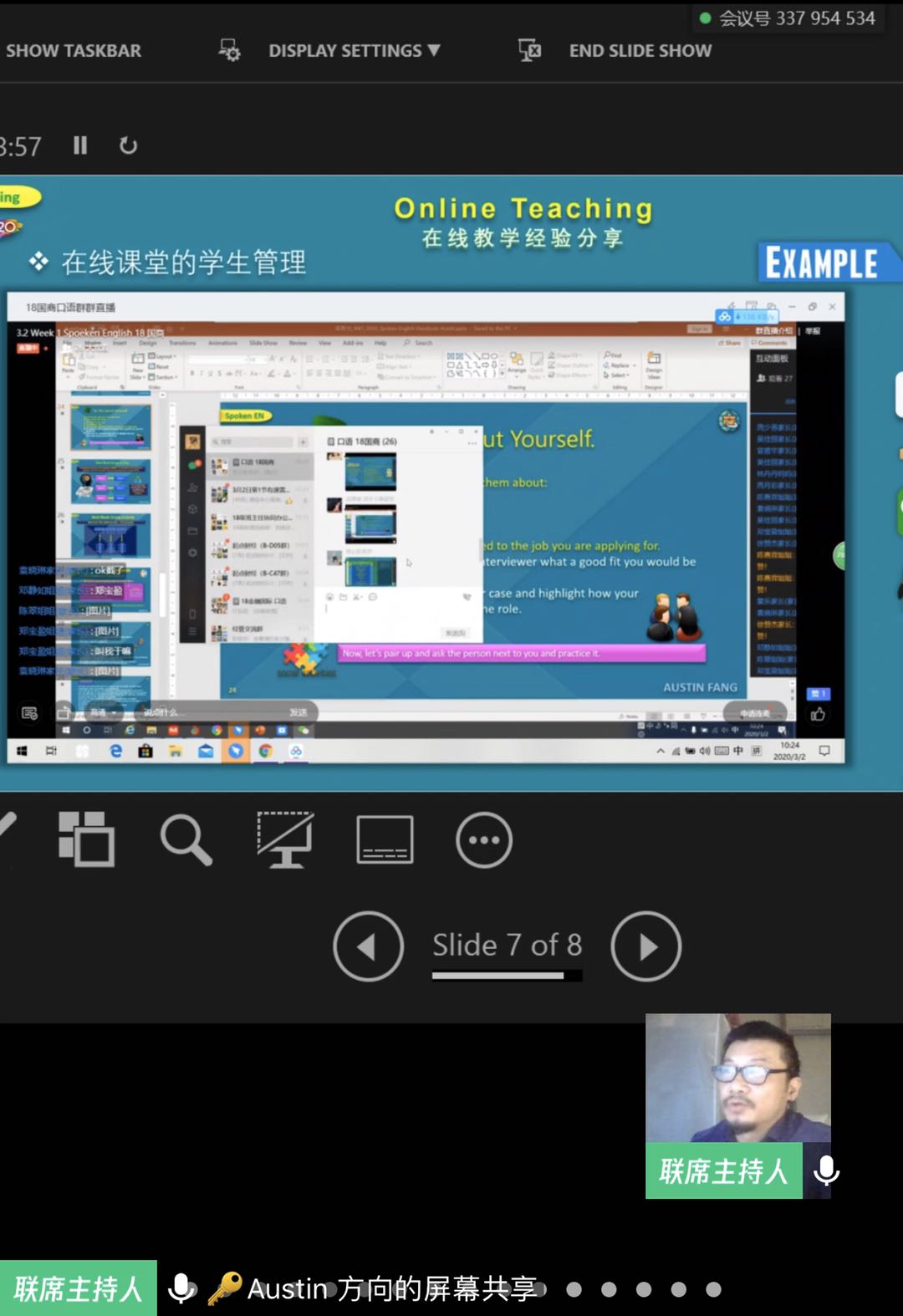This screenshot has height=1316, width=903.
Task: Toggle subtitles icon in presenter view
Action: pyautogui.click(x=385, y=839)
